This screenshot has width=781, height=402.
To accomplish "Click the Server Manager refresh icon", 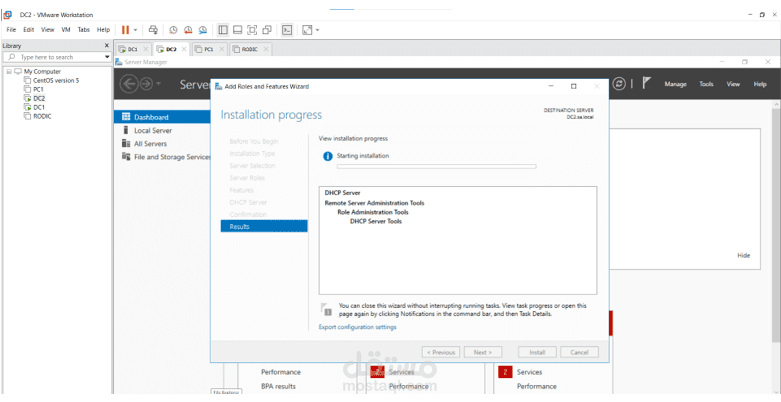I will click(619, 84).
